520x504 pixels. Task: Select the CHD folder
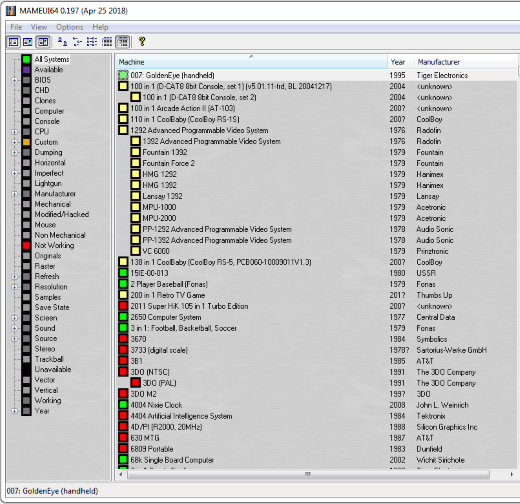(42, 90)
